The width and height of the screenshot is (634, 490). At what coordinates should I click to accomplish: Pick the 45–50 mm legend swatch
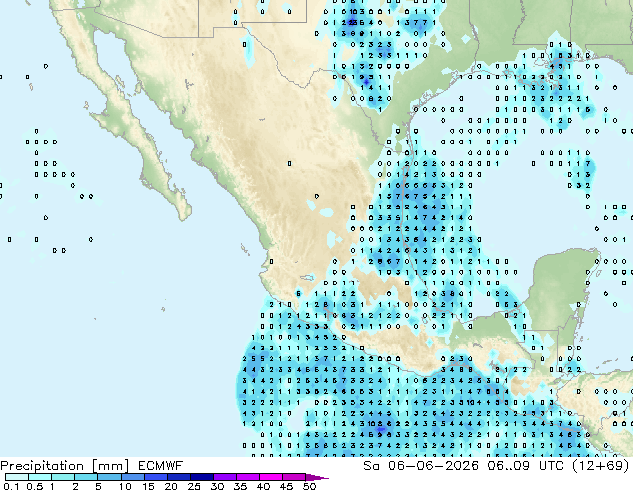pyautogui.click(x=294, y=477)
